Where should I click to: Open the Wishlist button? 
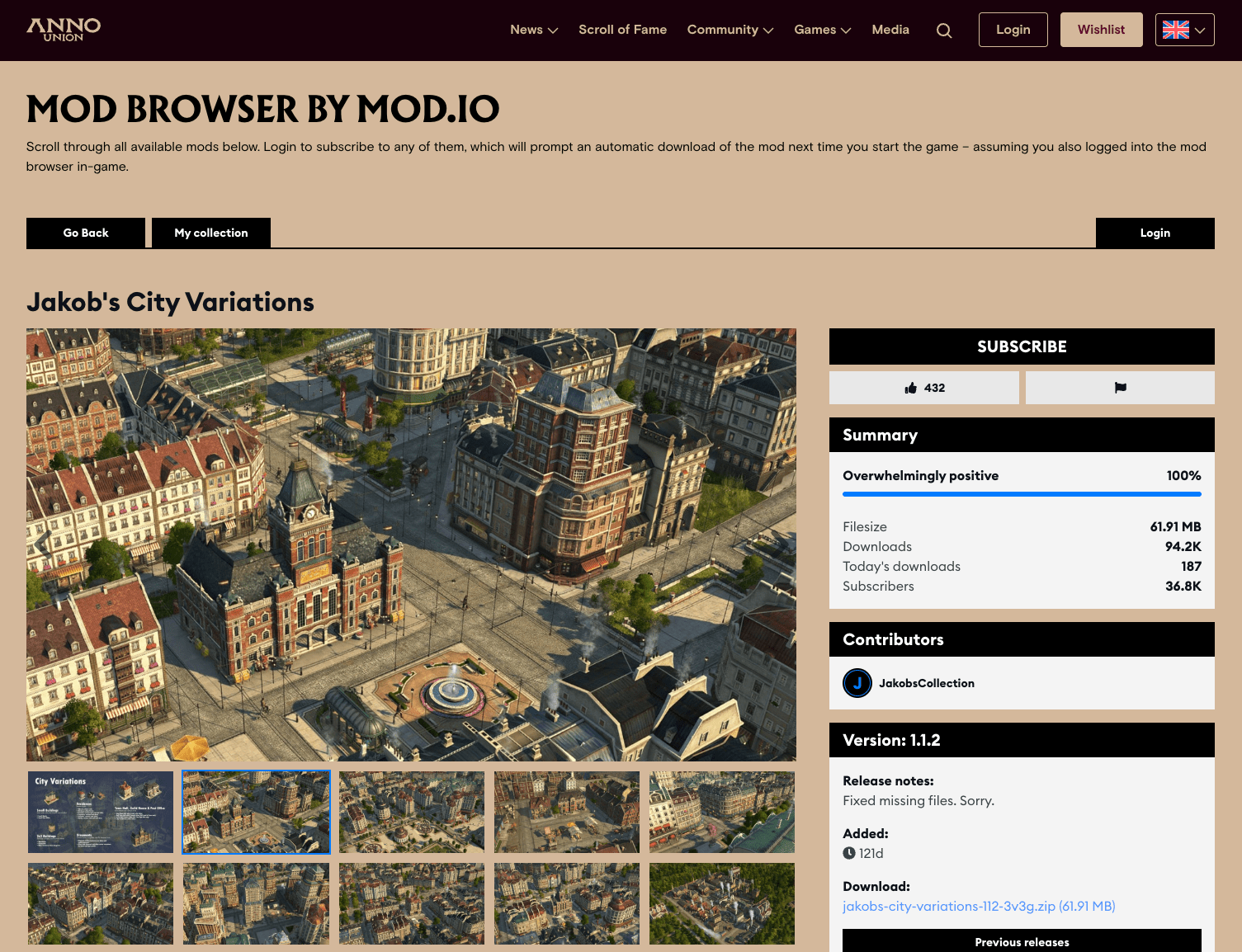[x=1101, y=30]
